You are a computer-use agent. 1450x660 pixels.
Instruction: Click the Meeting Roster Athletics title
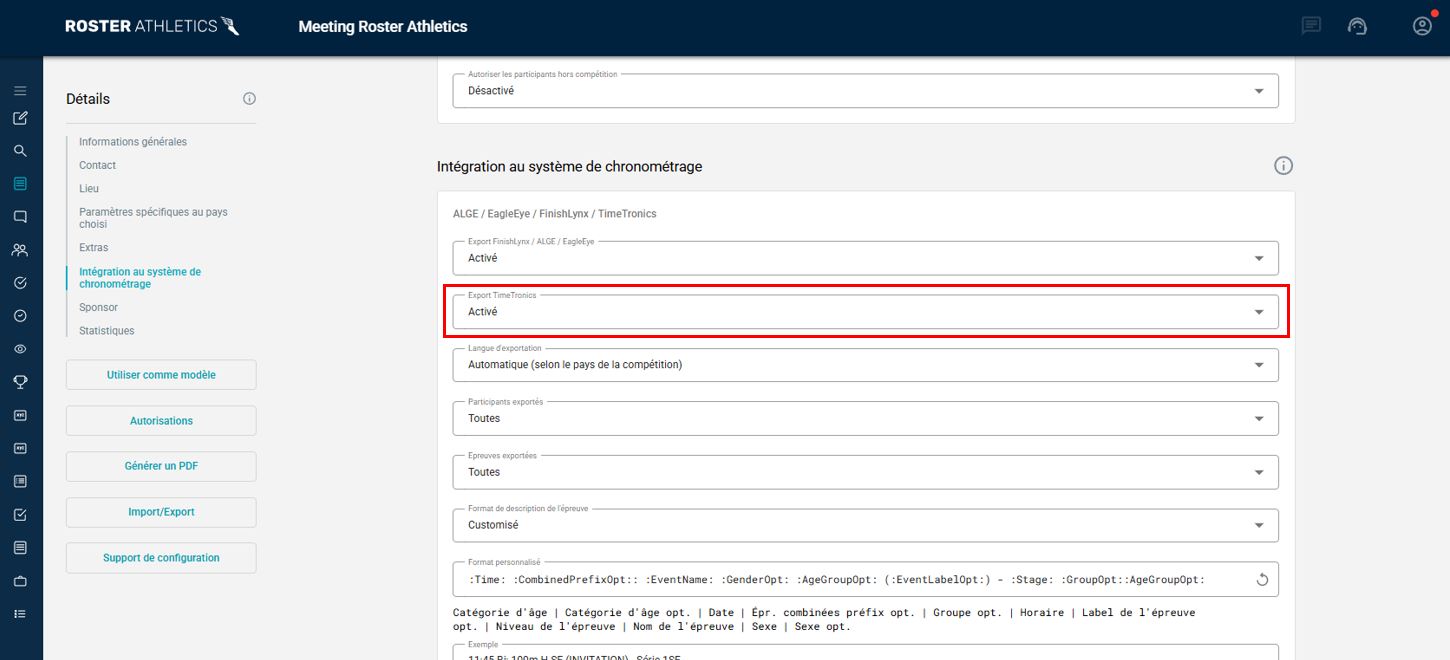click(383, 27)
